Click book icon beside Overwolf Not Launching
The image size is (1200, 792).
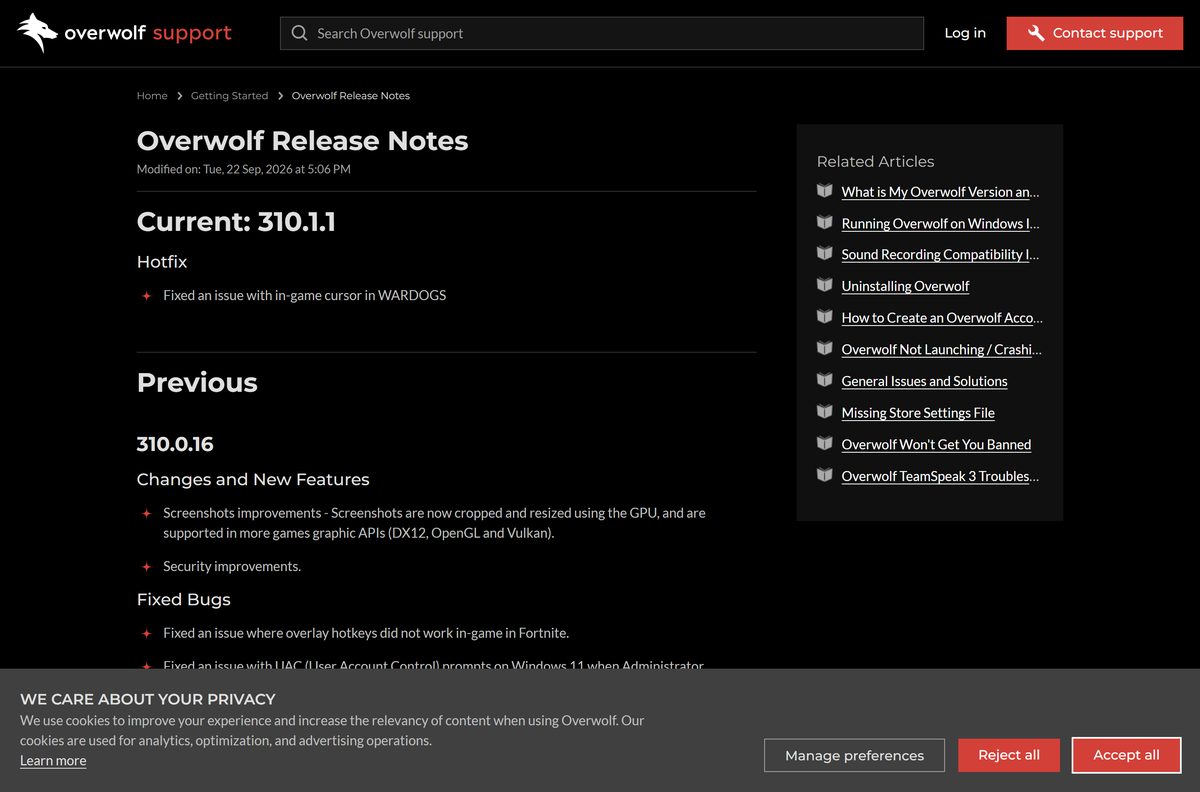(x=824, y=348)
